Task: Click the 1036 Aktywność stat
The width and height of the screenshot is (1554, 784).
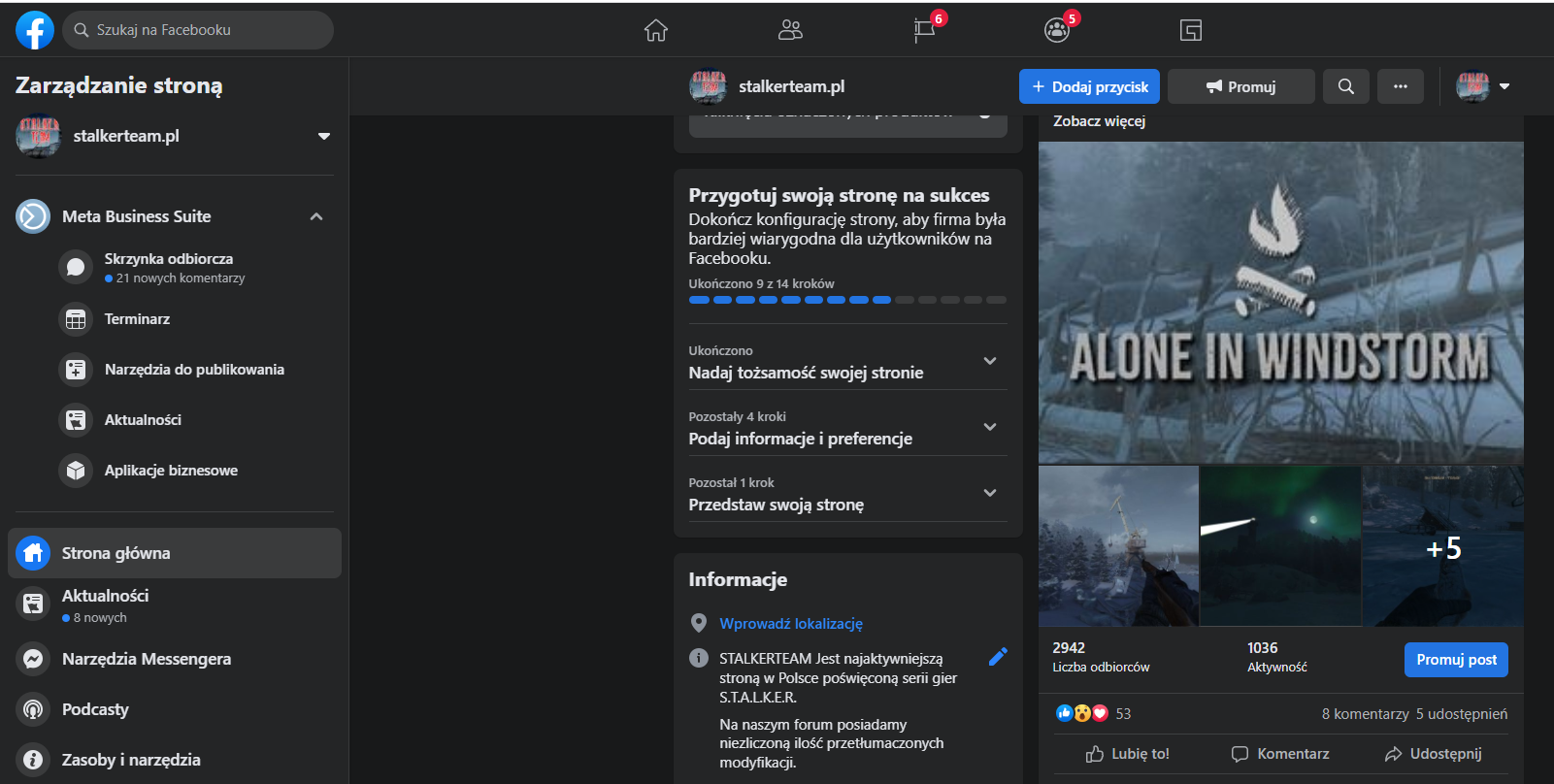Action: click(x=1276, y=657)
